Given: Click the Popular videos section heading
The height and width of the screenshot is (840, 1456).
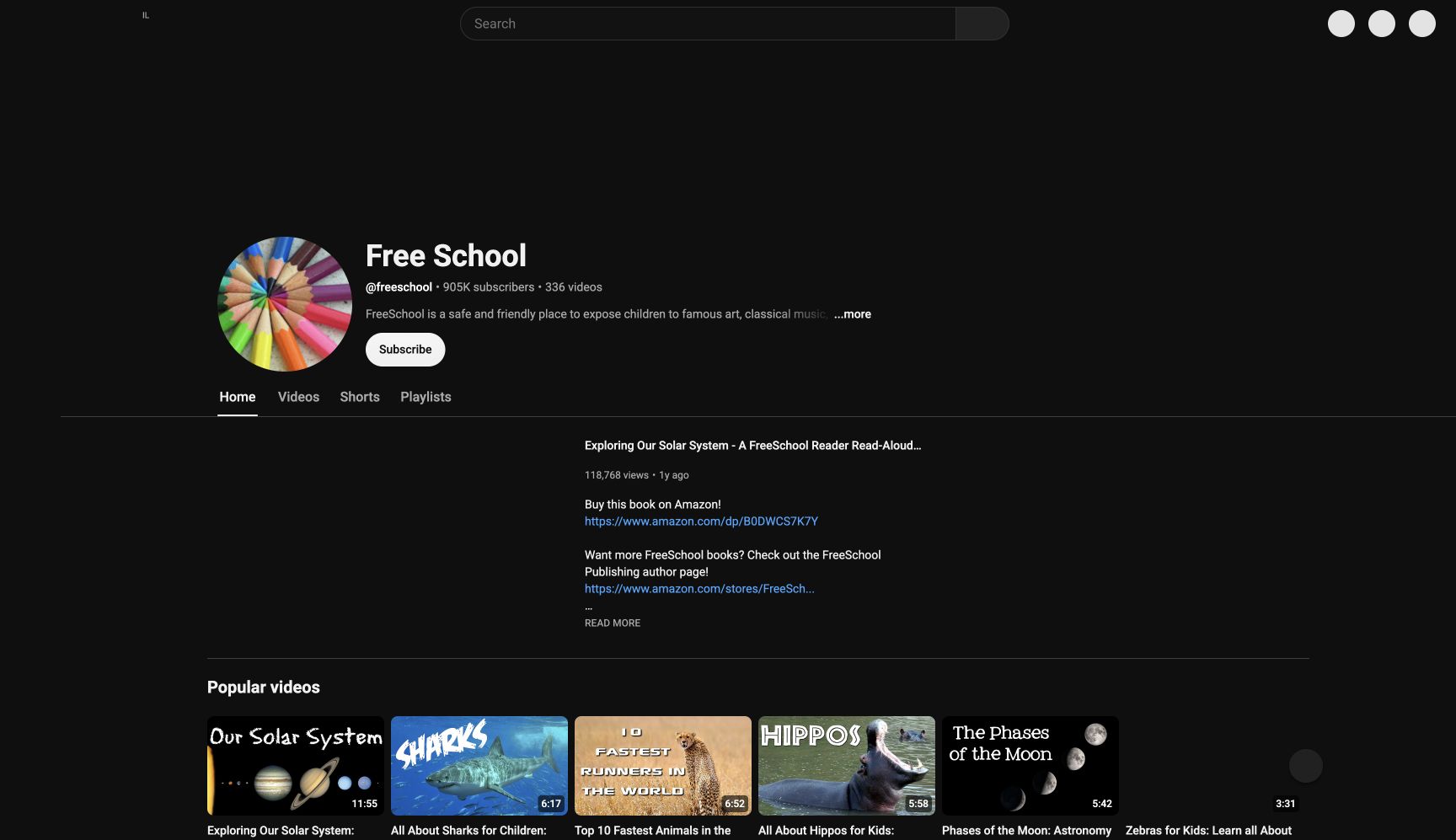Looking at the screenshot, I should (264, 688).
